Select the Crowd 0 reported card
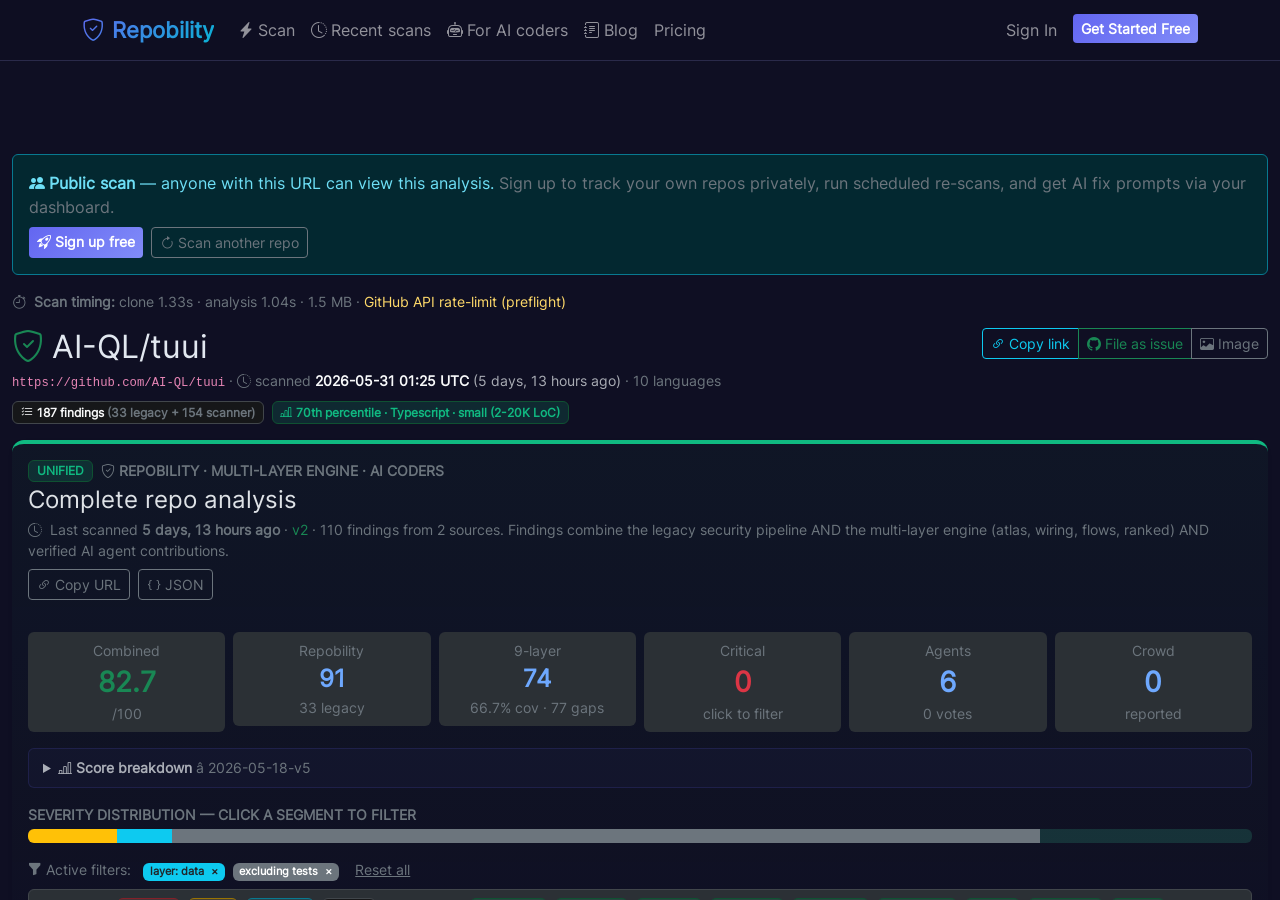 (x=1153, y=682)
